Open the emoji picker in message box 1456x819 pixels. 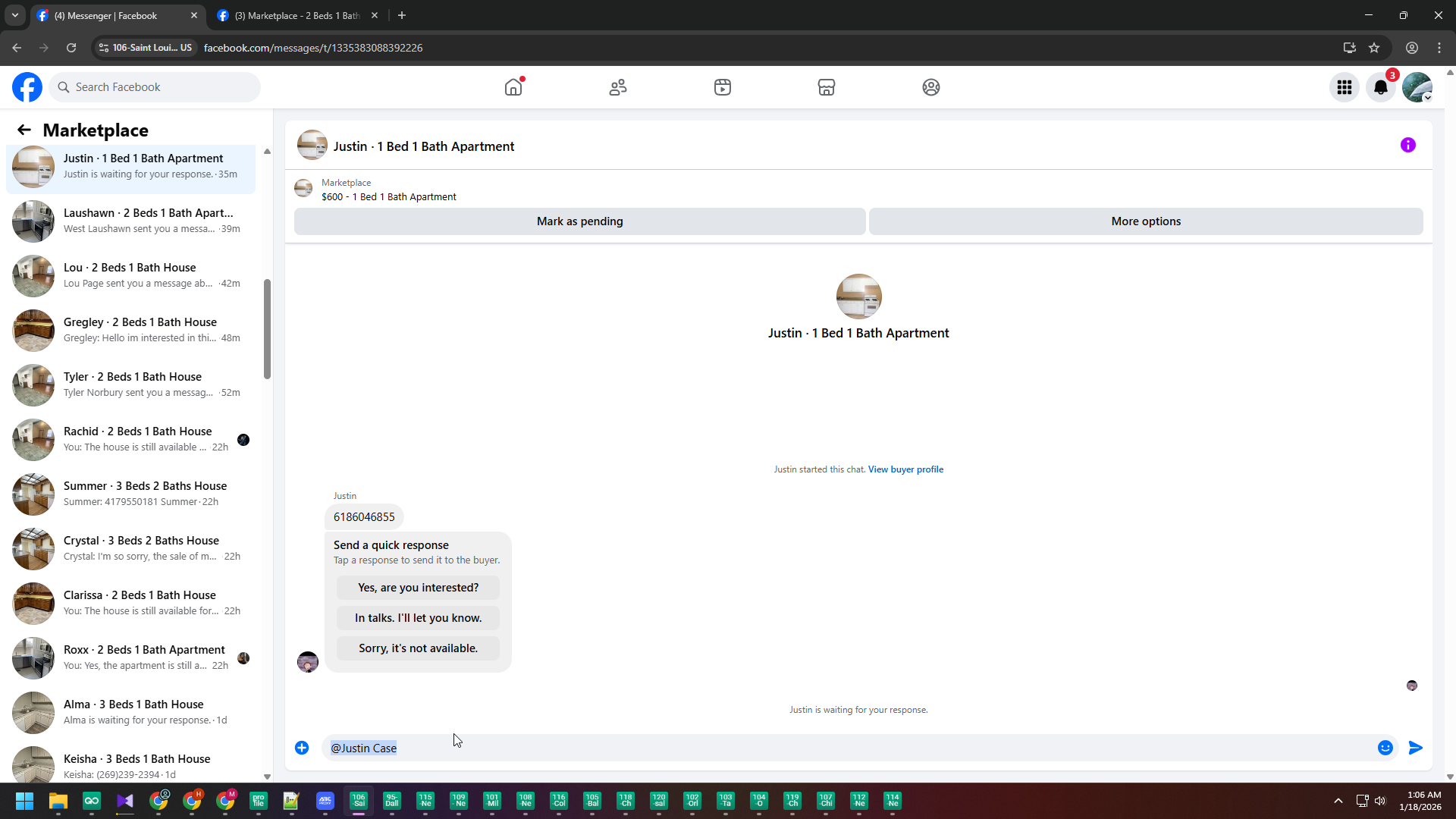tap(1385, 748)
